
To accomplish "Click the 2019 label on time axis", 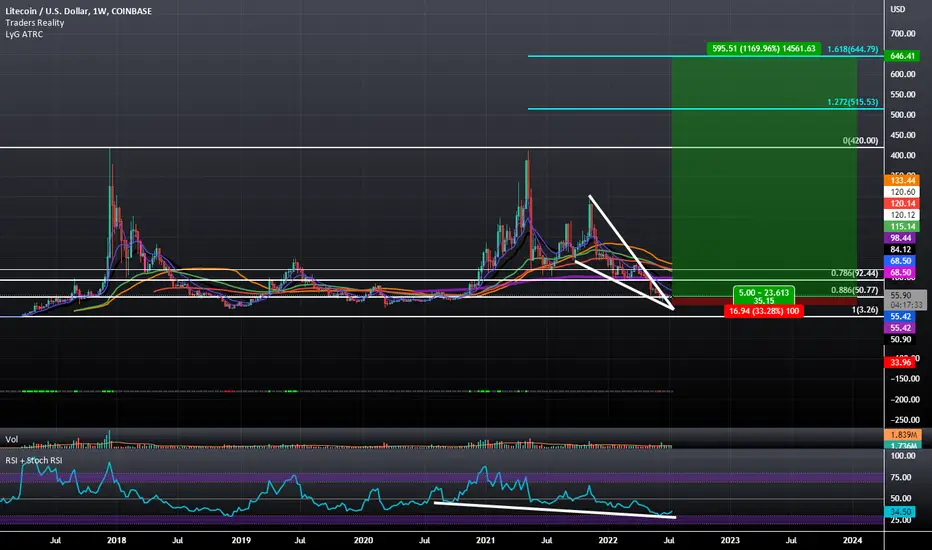I will [241, 540].
